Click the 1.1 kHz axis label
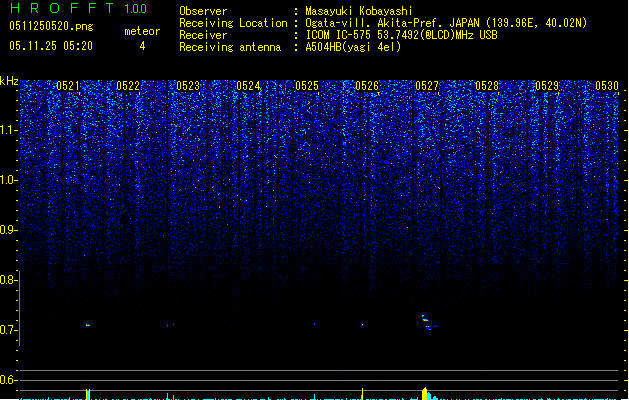The image size is (629, 400). point(9,130)
